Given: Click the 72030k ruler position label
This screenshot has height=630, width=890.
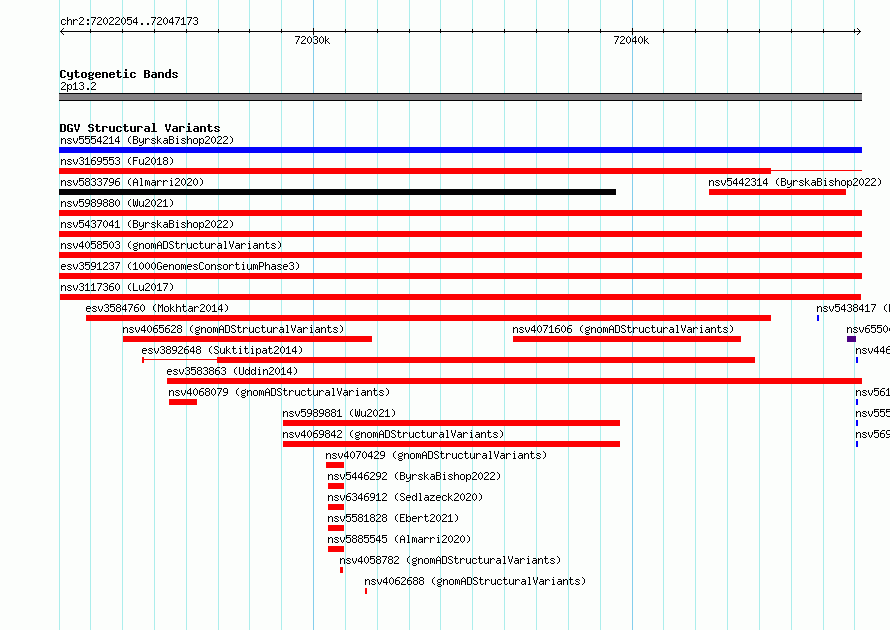Looking at the screenshot, I should point(312,40).
